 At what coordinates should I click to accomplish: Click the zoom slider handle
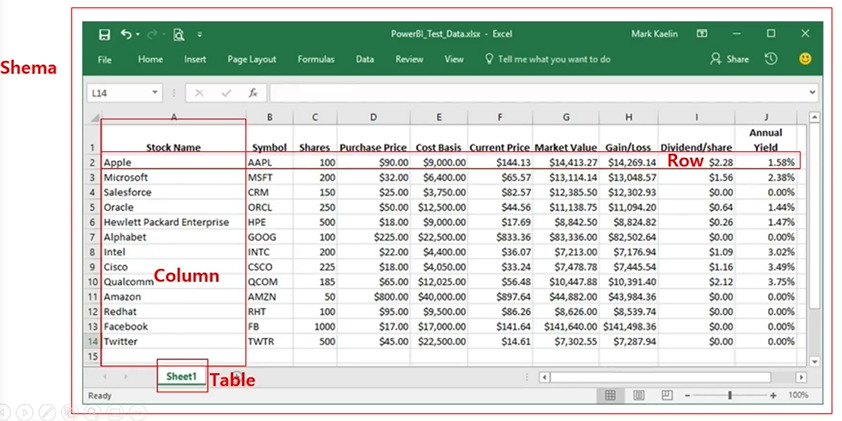(x=730, y=395)
